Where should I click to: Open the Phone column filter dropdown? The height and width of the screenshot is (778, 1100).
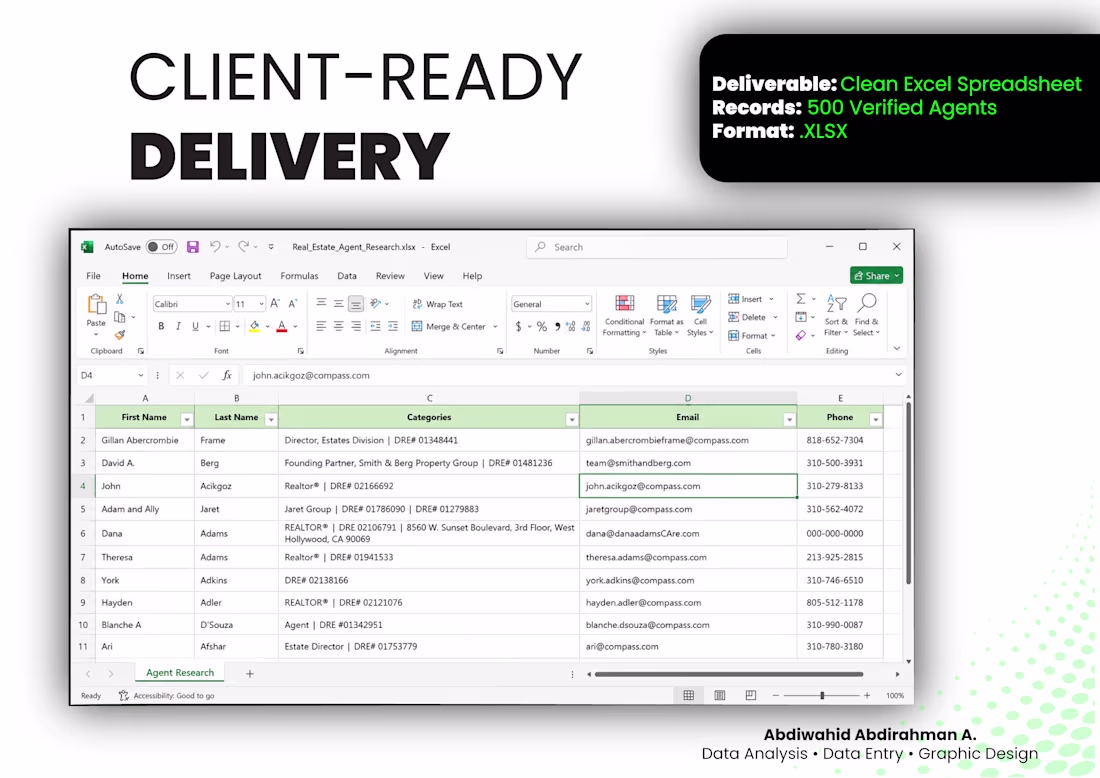click(x=876, y=419)
